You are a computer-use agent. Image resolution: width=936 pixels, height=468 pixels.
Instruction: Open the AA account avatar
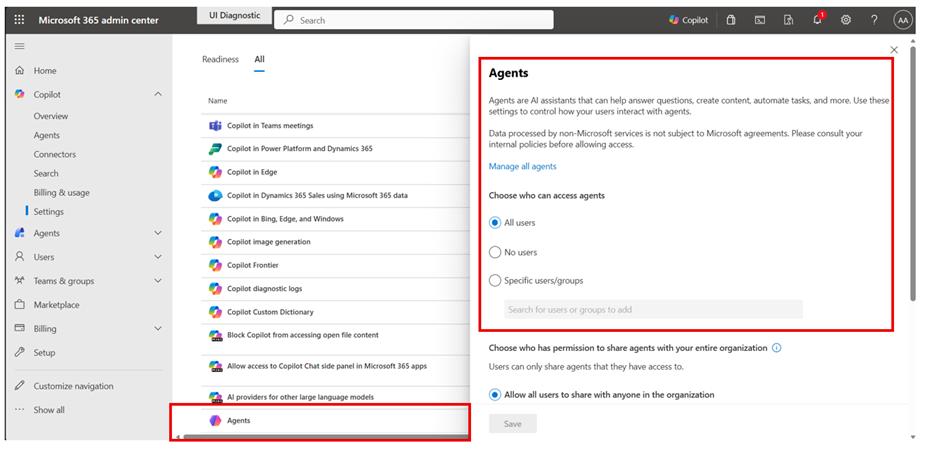[x=903, y=20]
